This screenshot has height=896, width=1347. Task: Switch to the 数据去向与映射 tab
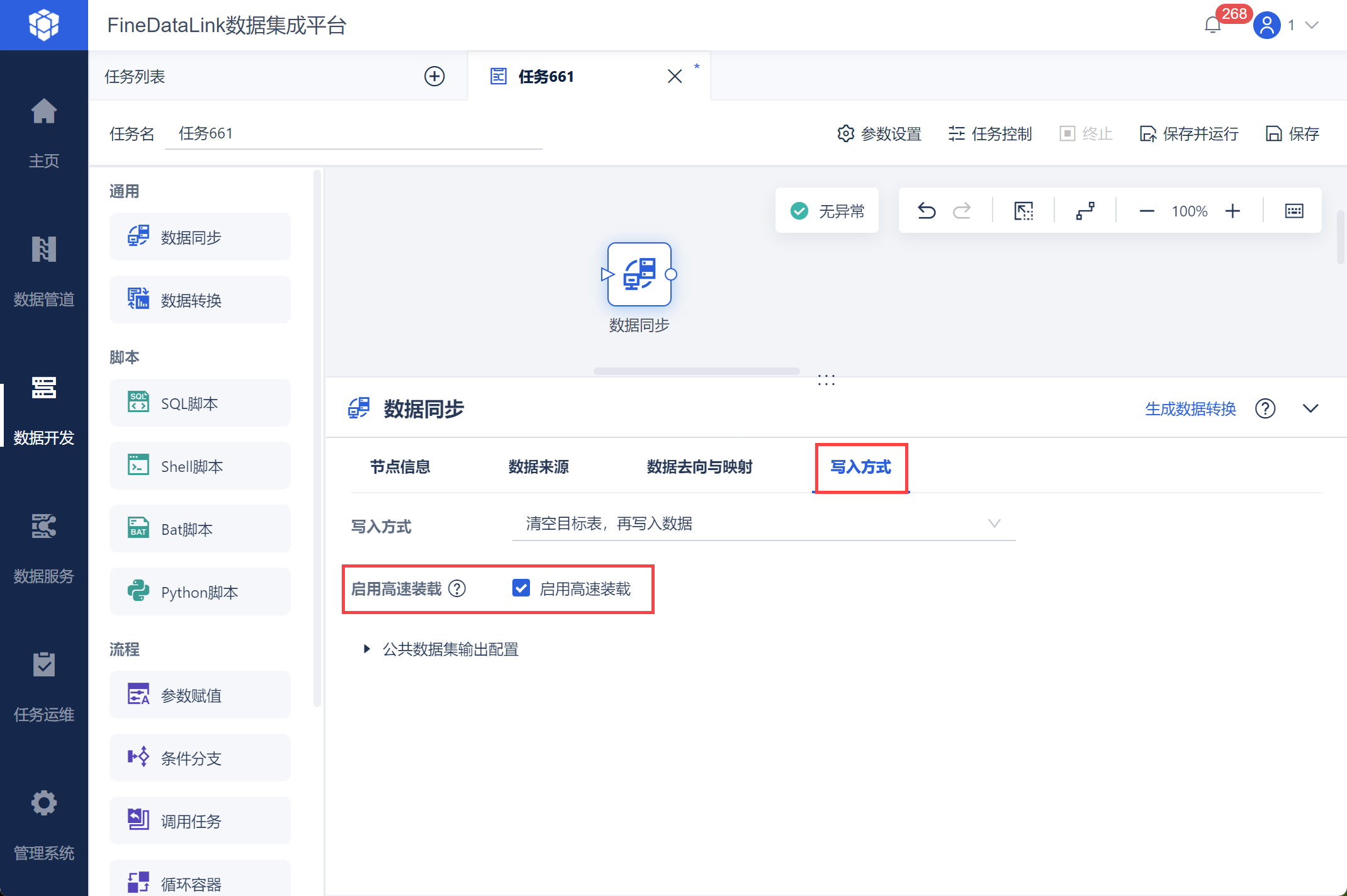(x=699, y=467)
